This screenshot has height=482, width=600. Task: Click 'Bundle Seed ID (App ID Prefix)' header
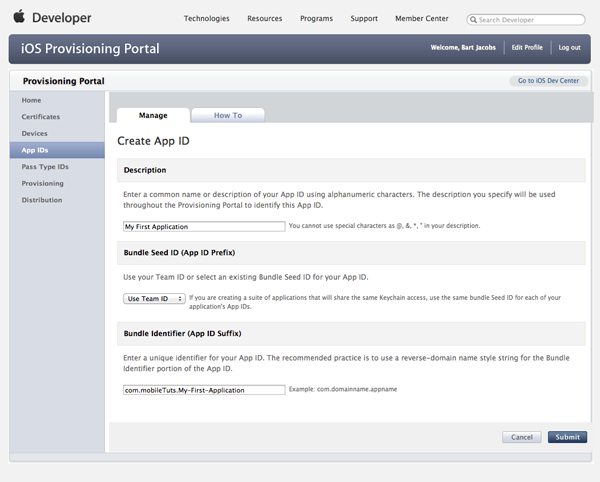(x=179, y=252)
